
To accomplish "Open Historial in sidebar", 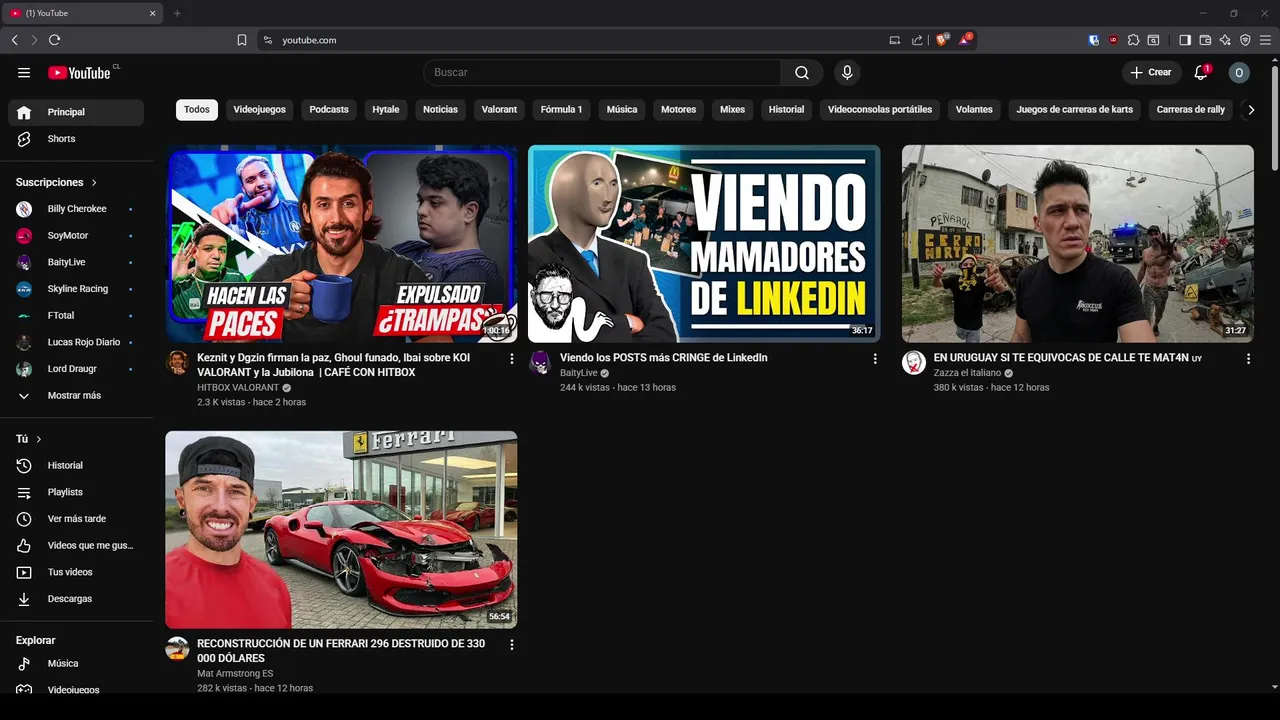I will coord(76,465).
